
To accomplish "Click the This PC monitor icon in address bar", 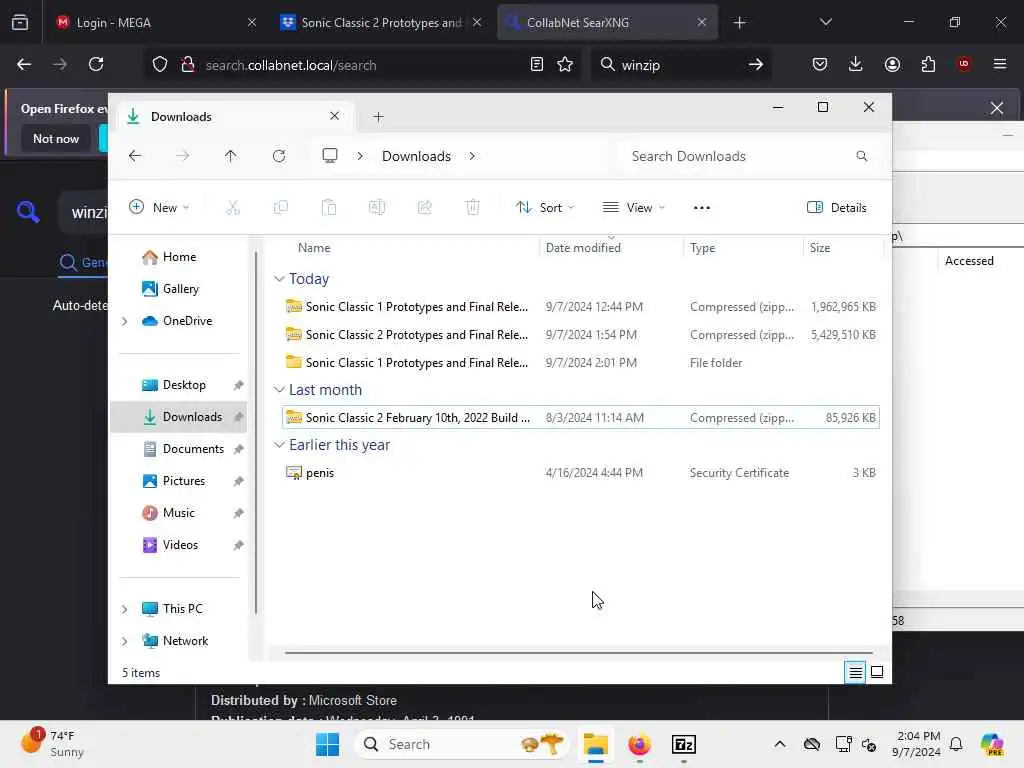I will 330,156.
